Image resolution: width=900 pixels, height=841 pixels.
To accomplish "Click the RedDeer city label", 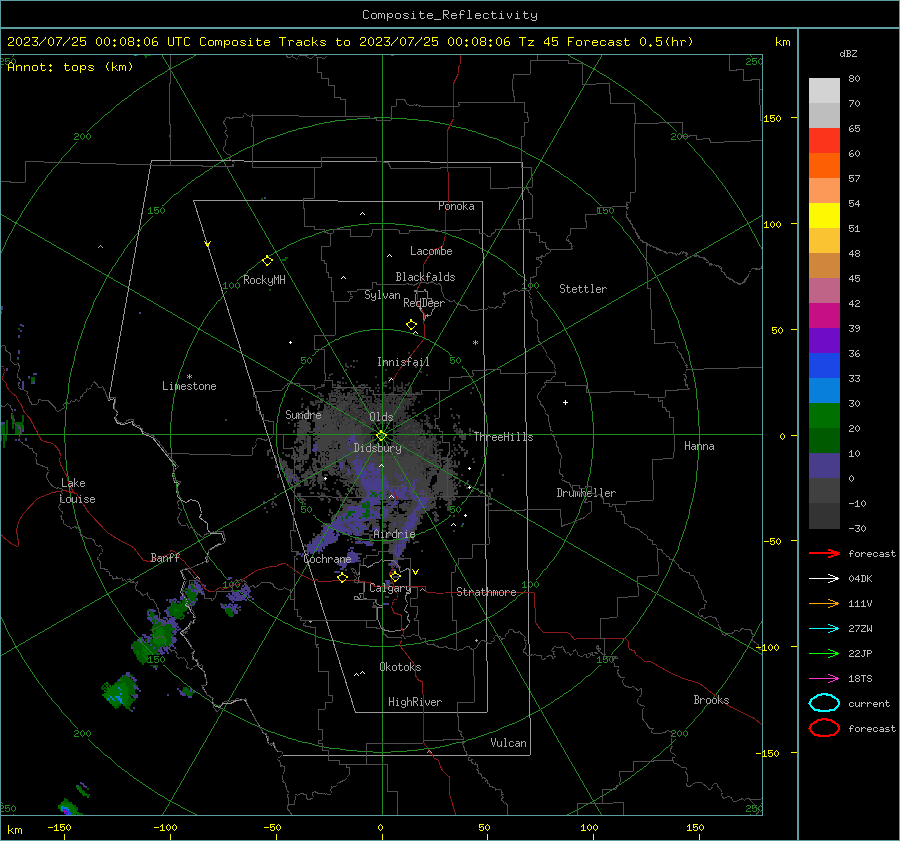I will coord(424,303).
